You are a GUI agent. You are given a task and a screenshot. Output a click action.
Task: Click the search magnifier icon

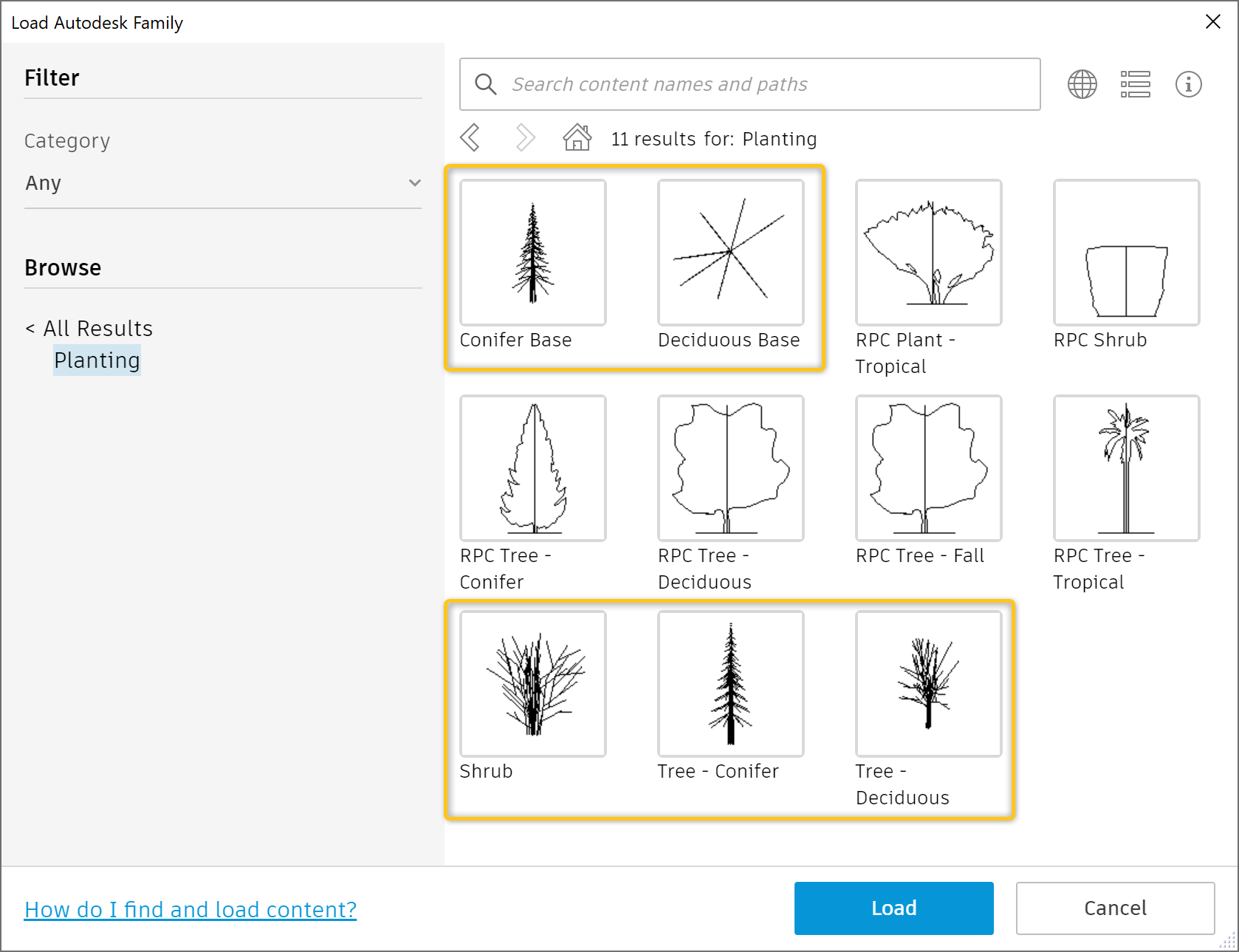[485, 83]
